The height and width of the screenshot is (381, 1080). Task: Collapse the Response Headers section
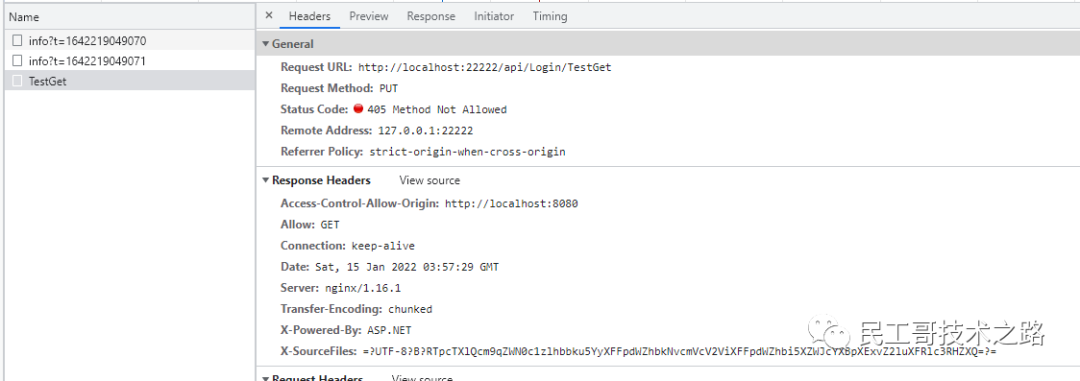266,181
